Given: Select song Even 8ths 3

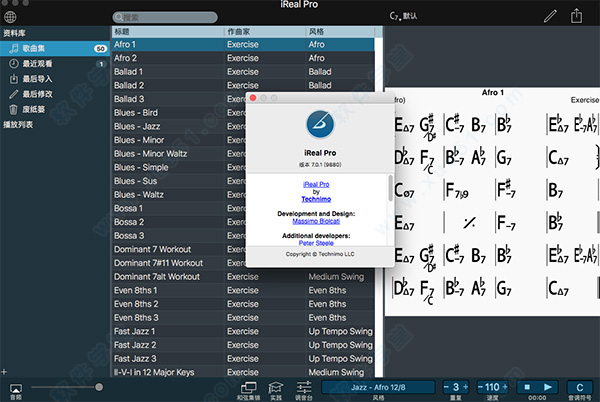Looking at the screenshot, I should pyautogui.click(x=243, y=318).
